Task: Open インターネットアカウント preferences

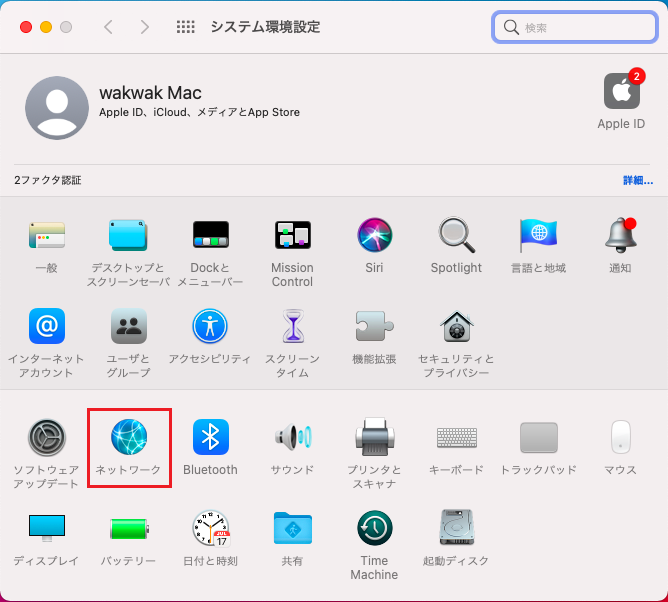Action: click(47, 326)
